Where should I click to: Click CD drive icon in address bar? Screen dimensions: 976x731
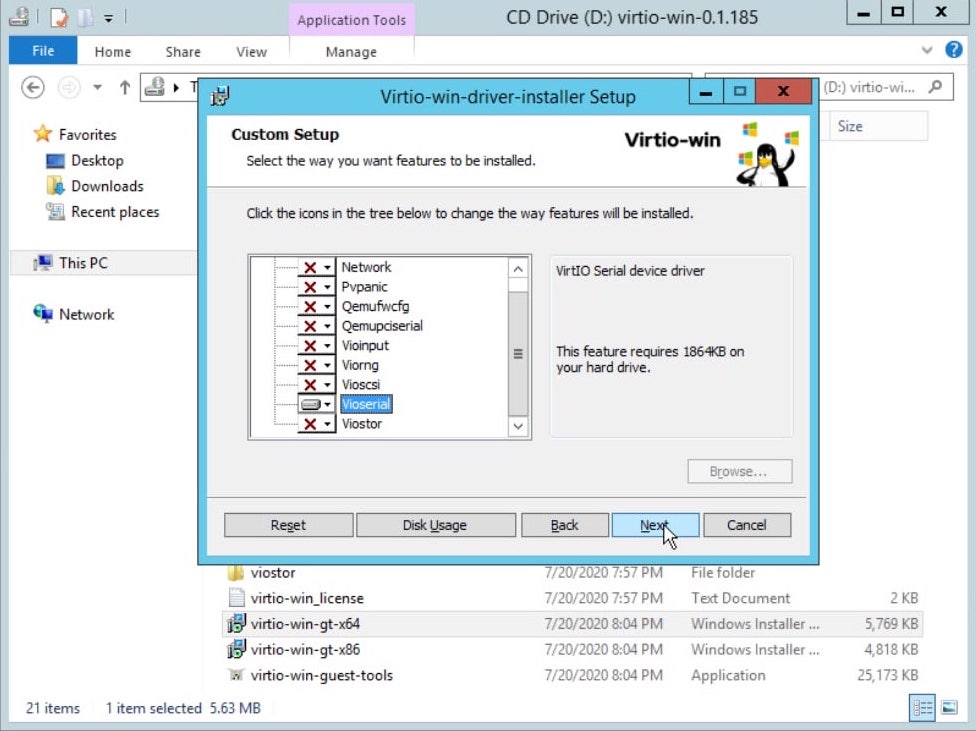154,87
